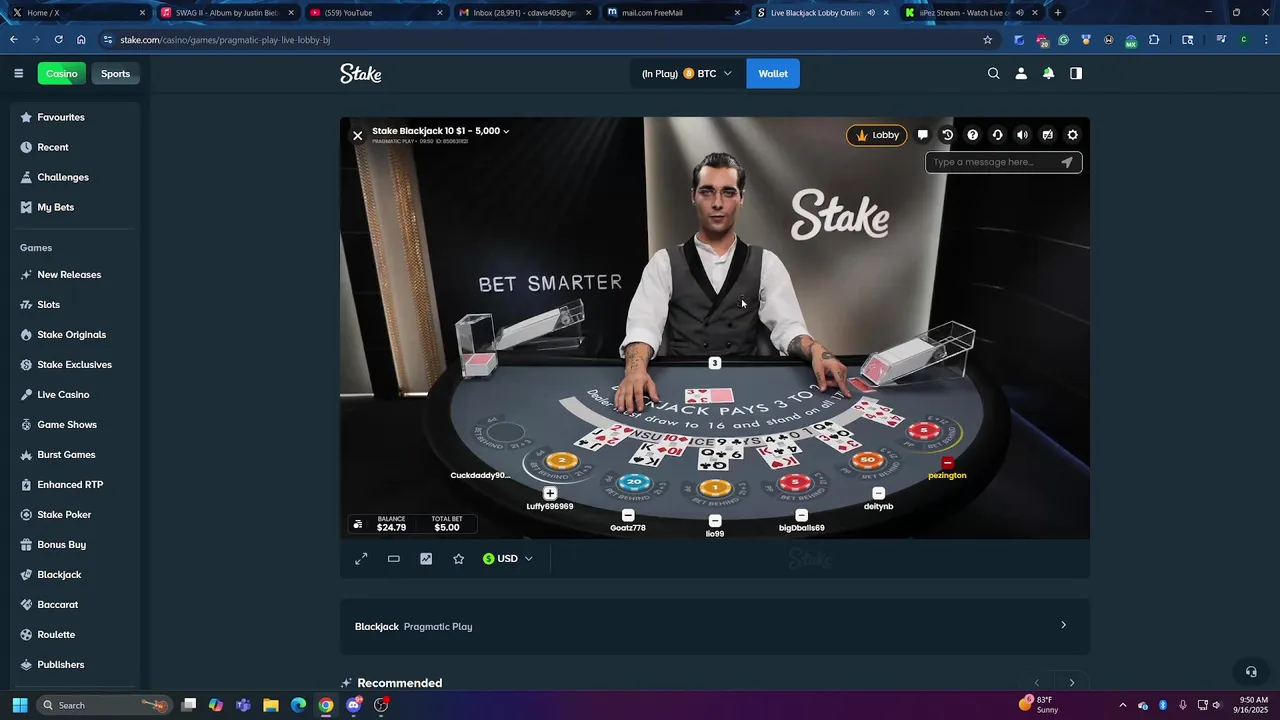Mute the game sound

click(x=1022, y=135)
